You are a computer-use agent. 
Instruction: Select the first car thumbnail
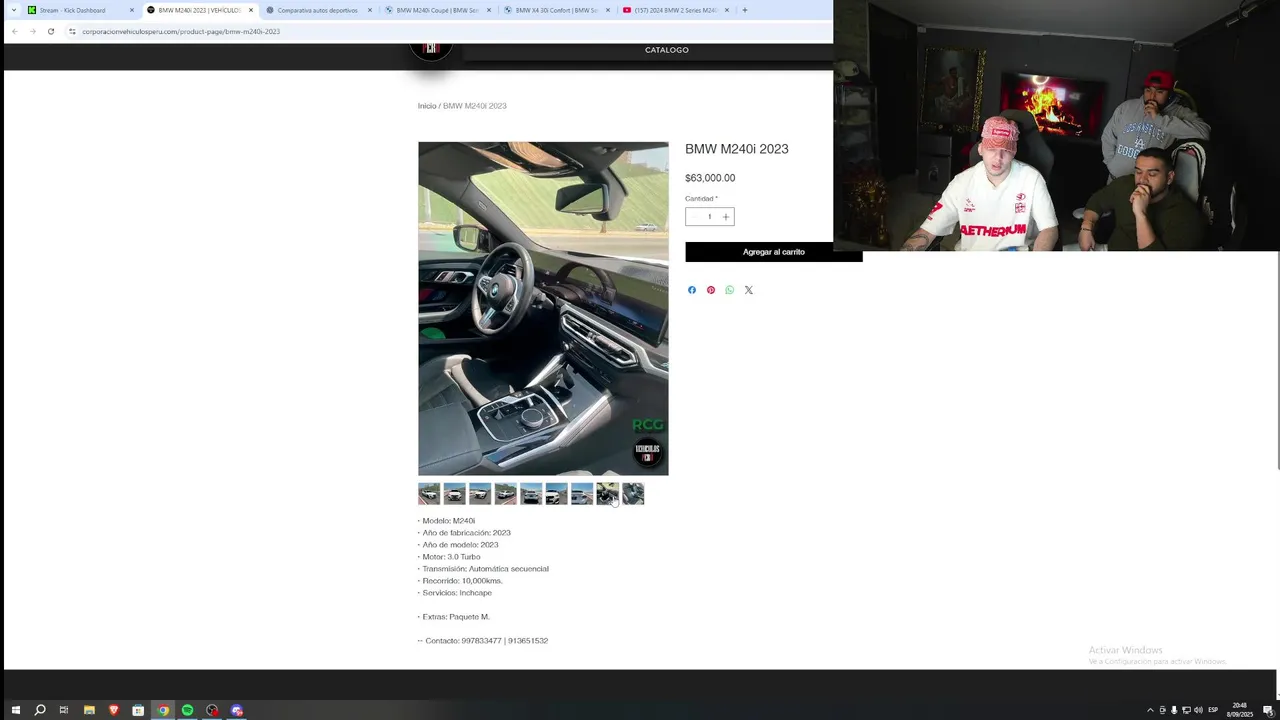click(429, 494)
